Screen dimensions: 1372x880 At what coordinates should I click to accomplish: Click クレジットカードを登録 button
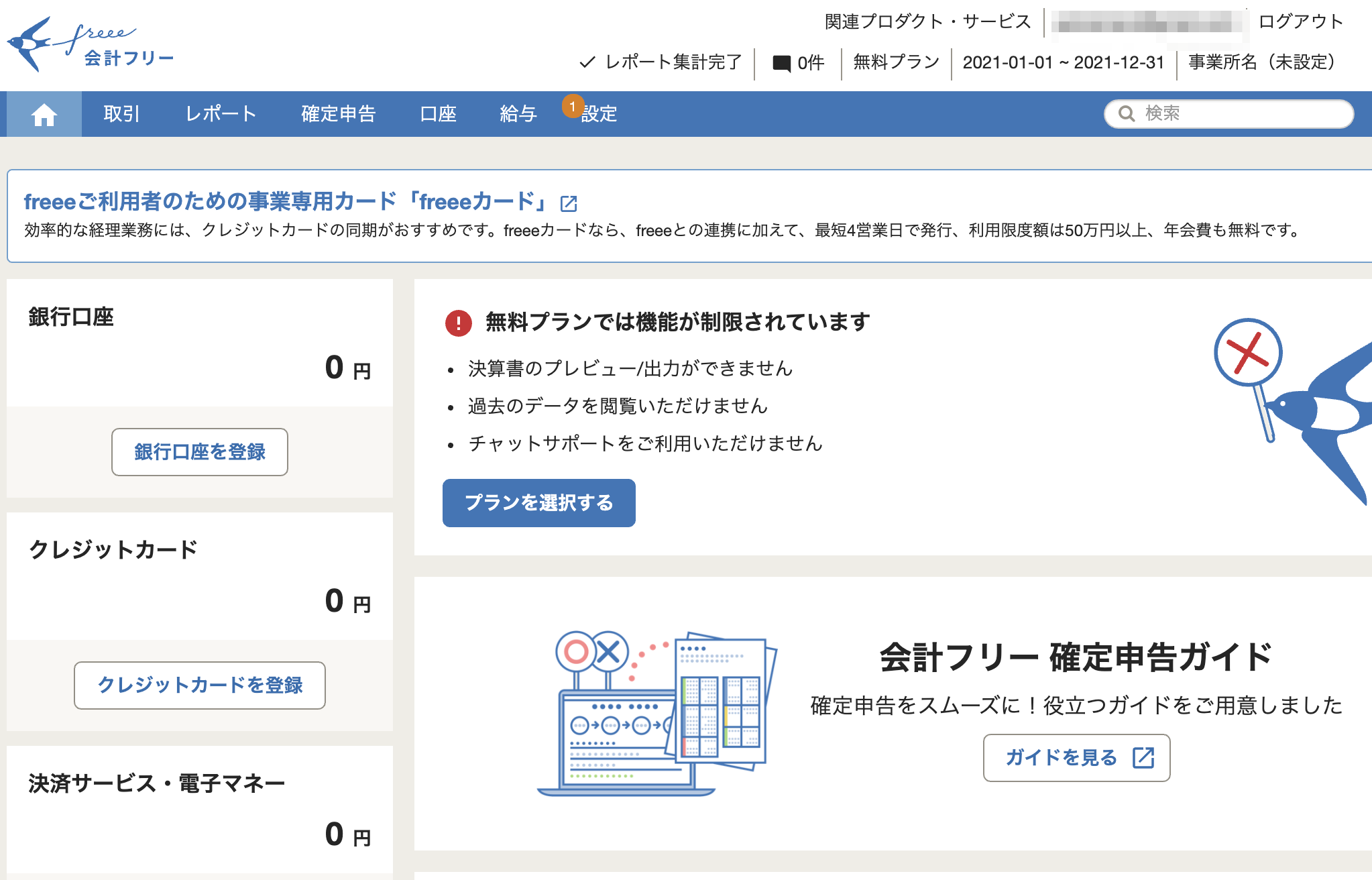(x=200, y=685)
